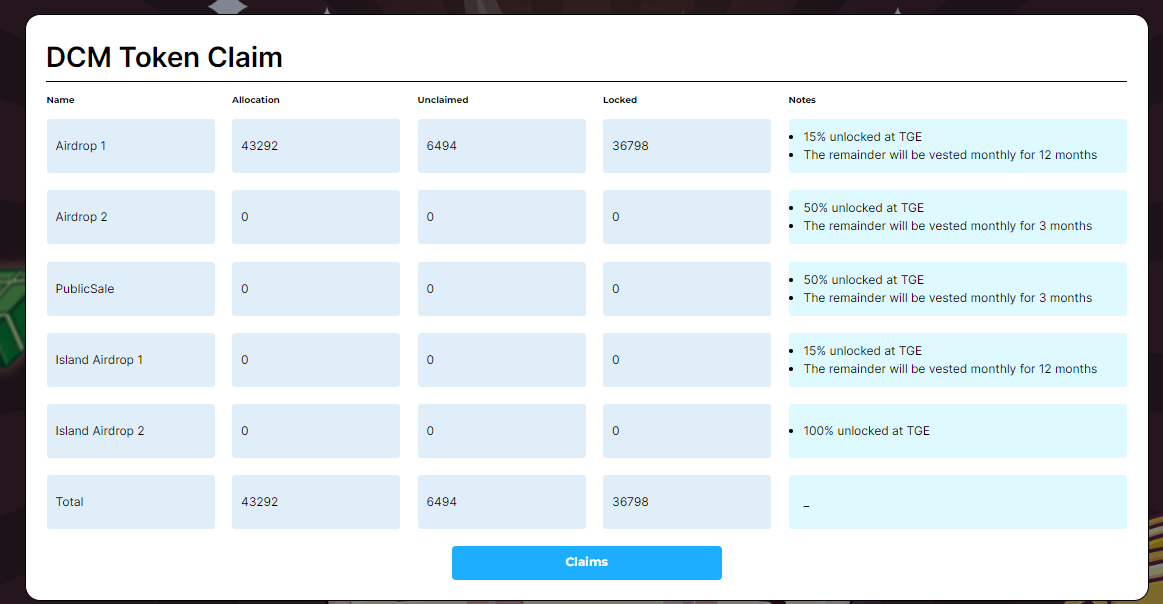Click Airdrop 2 allocation cell showing 0
Screen dimensions: 1163x604
(316, 217)
